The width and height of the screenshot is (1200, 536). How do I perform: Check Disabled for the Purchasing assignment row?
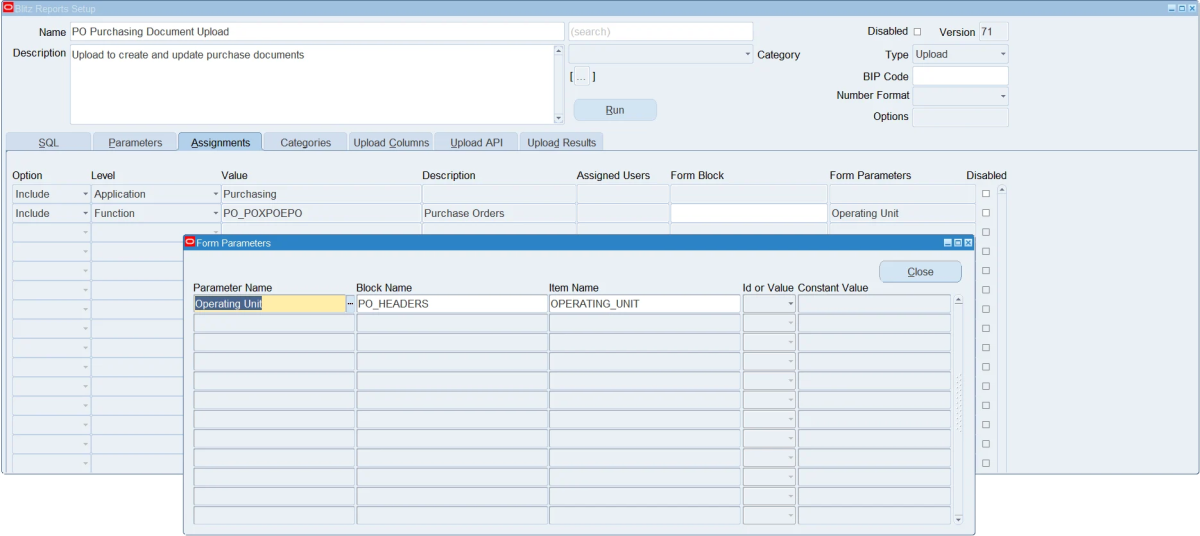coord(986,194)
